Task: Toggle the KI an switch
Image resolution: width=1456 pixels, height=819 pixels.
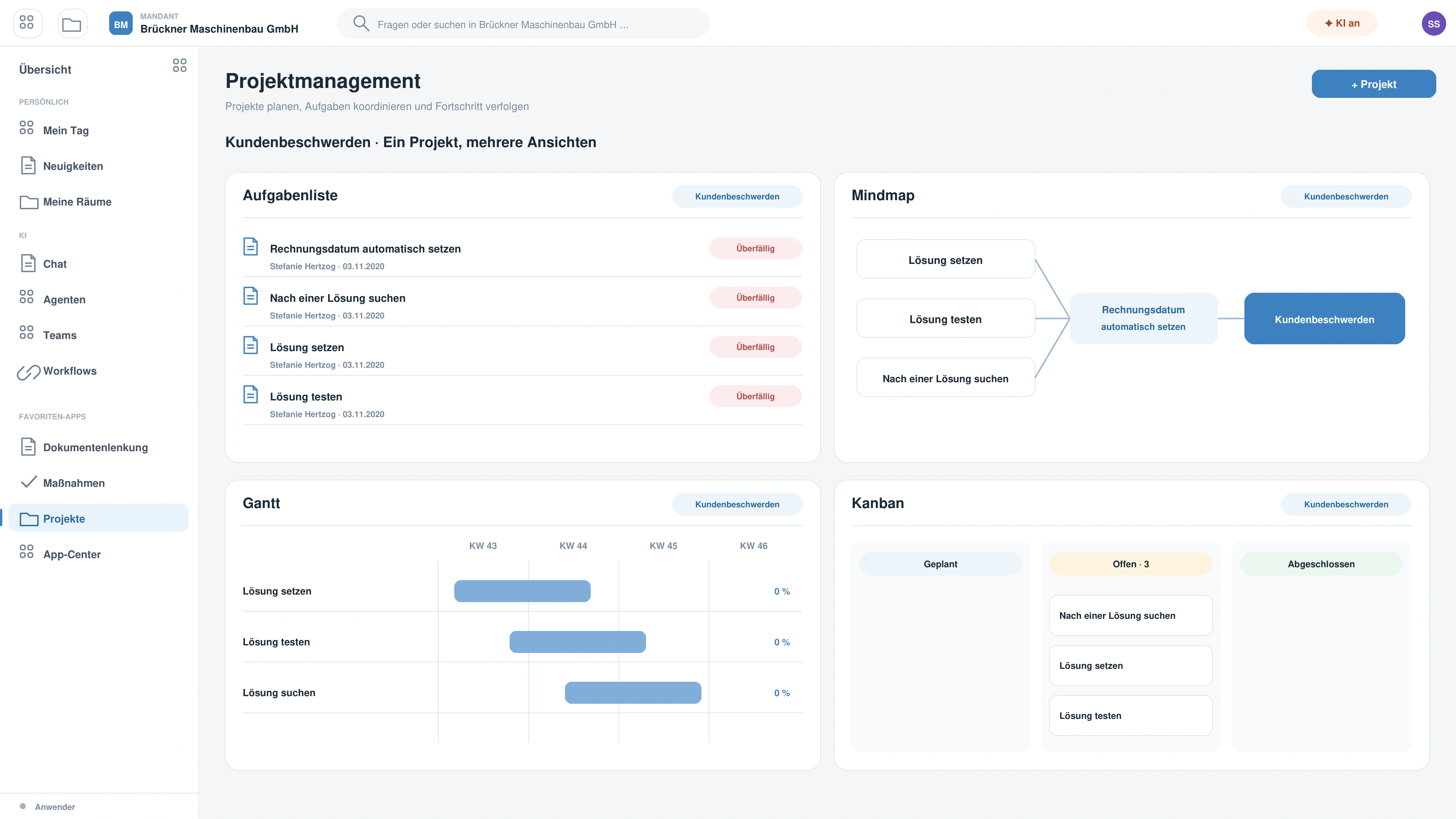Action: (1342, 23)
